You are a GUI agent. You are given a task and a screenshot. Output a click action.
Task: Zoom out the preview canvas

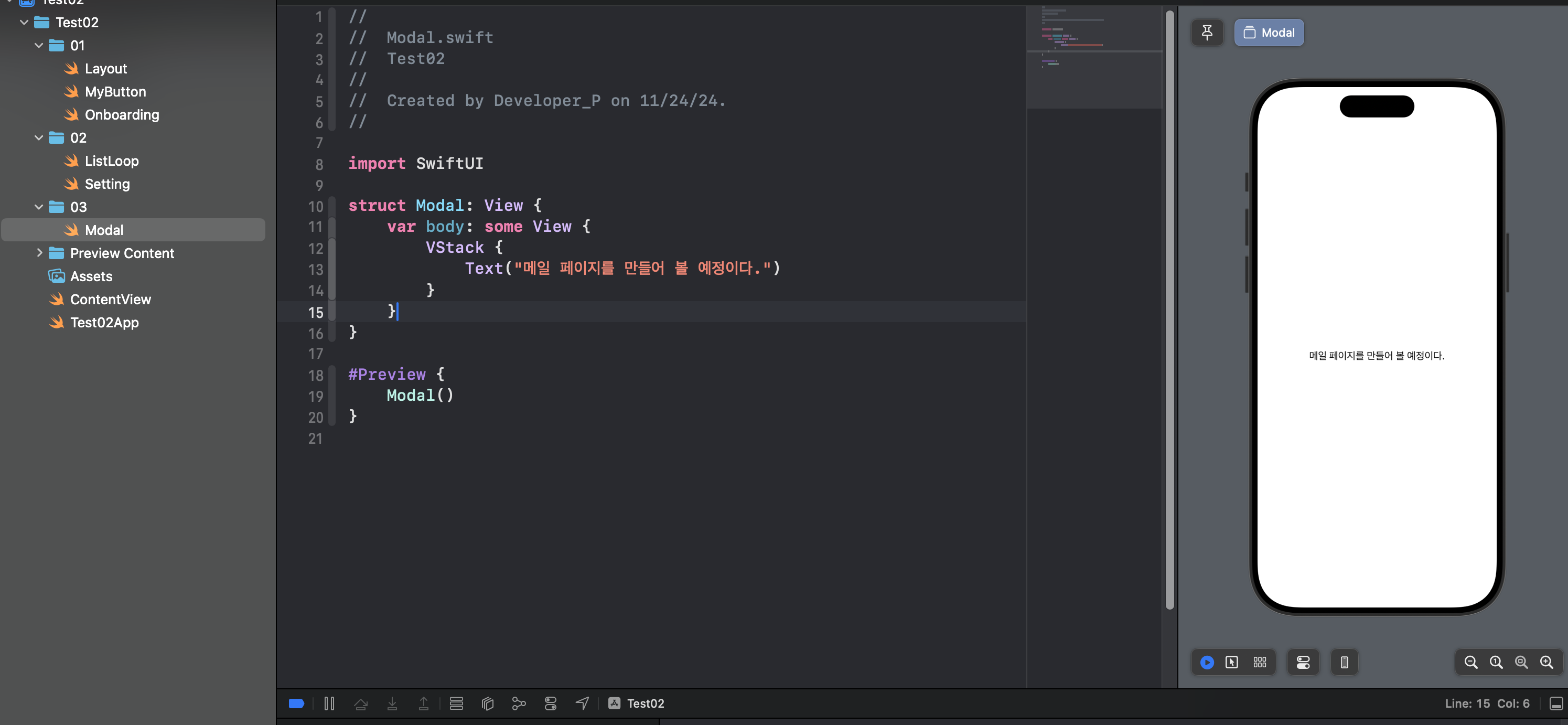pyautogui.click(x=1470, y=662)
